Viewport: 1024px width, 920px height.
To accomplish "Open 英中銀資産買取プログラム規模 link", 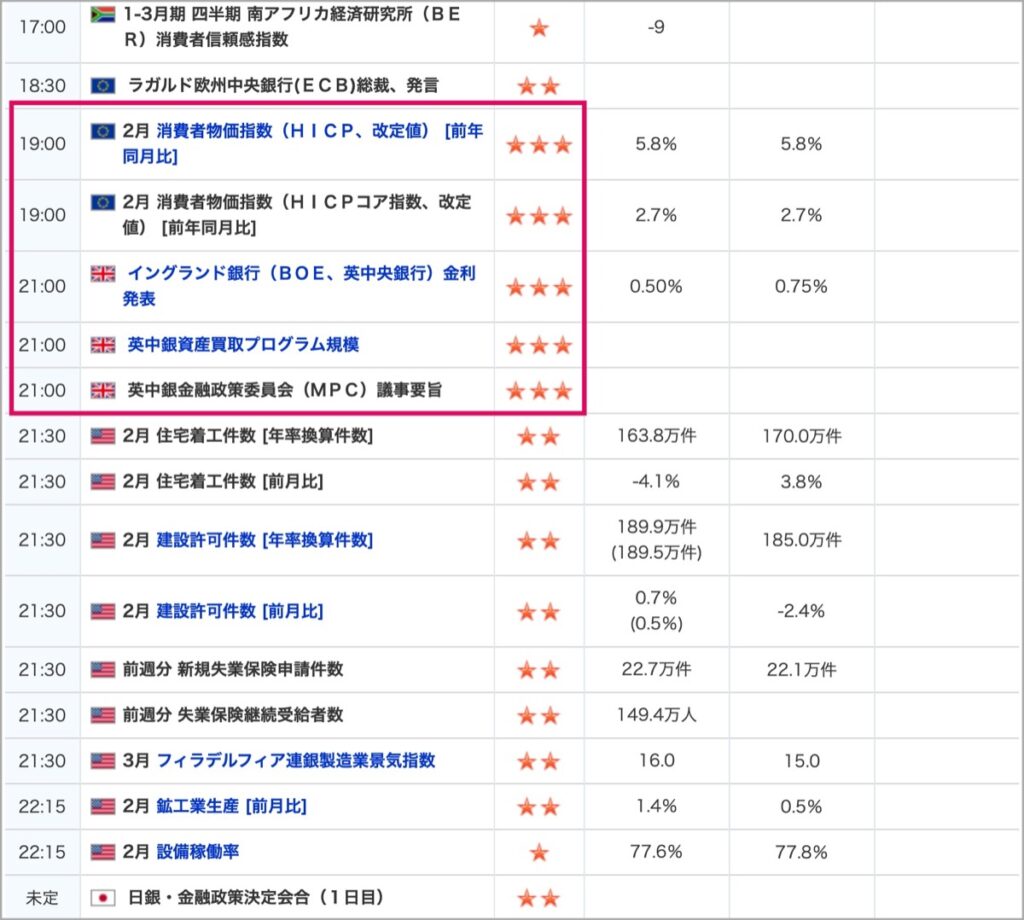I will pyautogui.click(x=243, y=345).
